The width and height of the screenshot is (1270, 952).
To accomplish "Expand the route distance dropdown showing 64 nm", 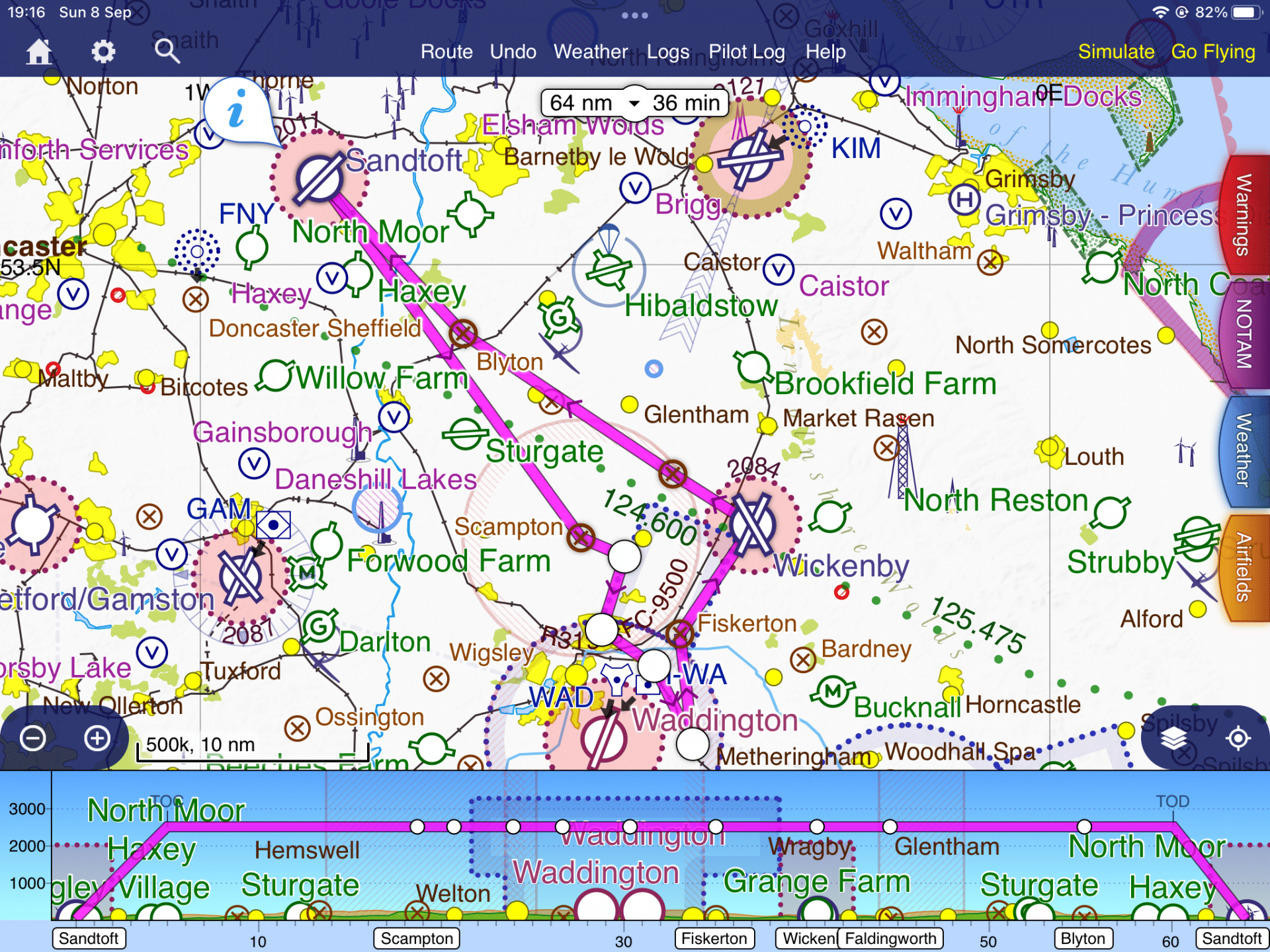I will (634, 102).
